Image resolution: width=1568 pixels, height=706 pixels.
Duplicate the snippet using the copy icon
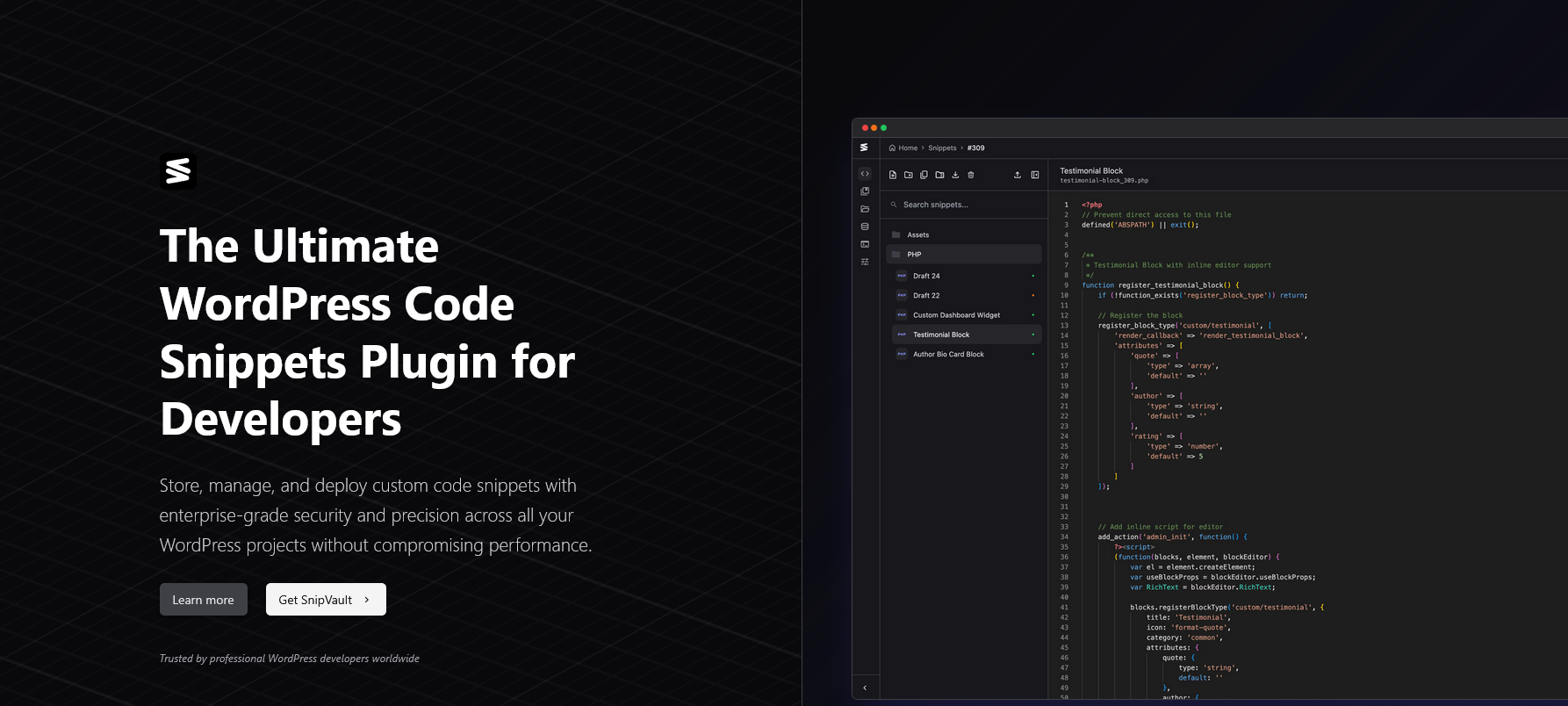pos(924,175)
